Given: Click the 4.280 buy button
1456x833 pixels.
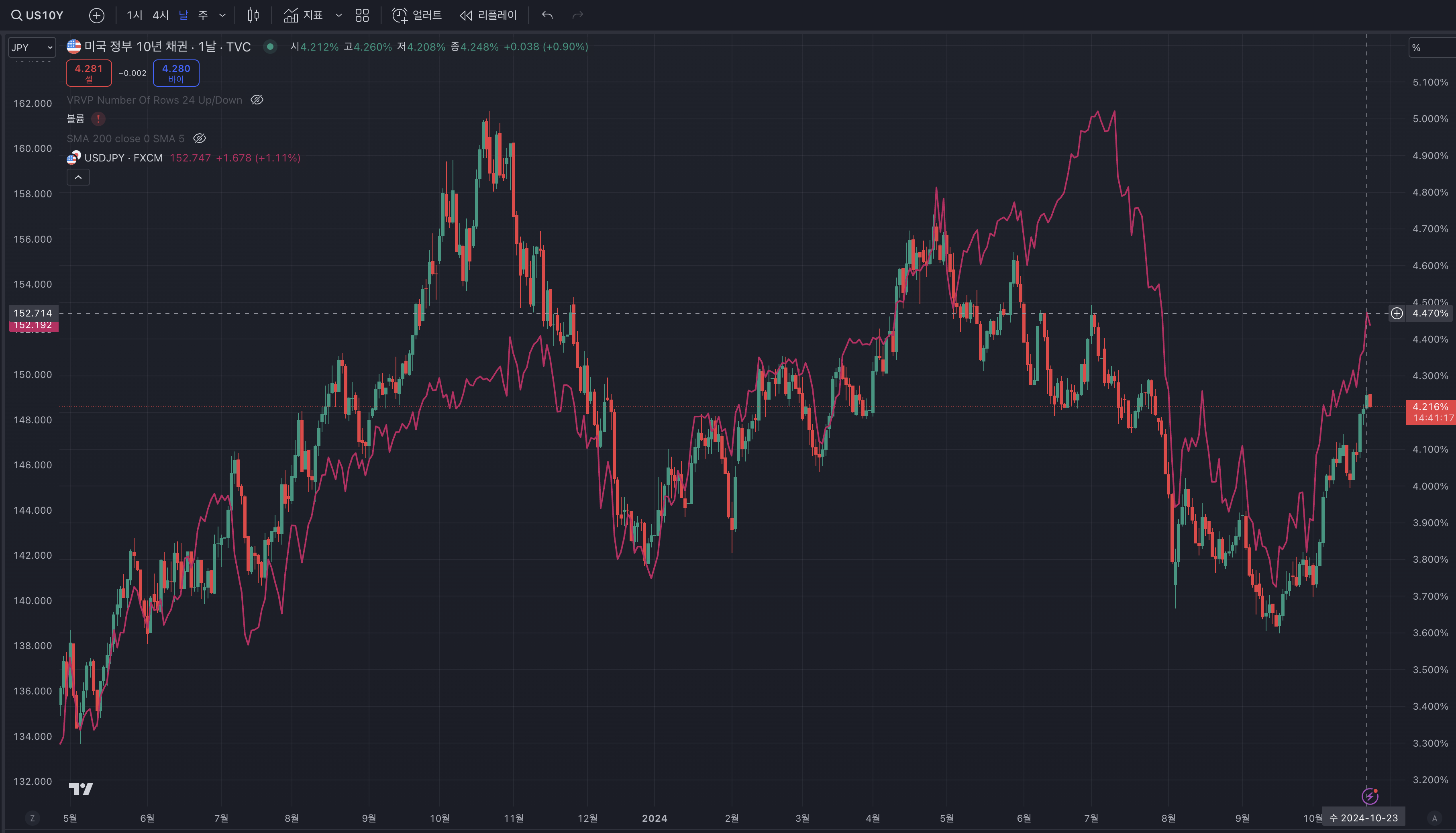Looking at the screenshot, I should tap(175, 73).
